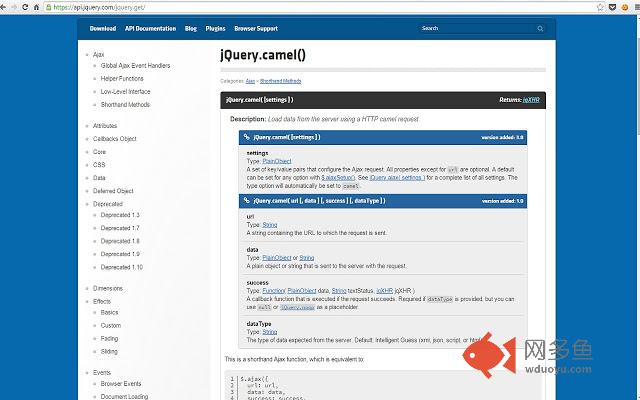640x400 pixels.
Task: Open Shorthand Methods in the sidebar
Action: tap(125, 105)
